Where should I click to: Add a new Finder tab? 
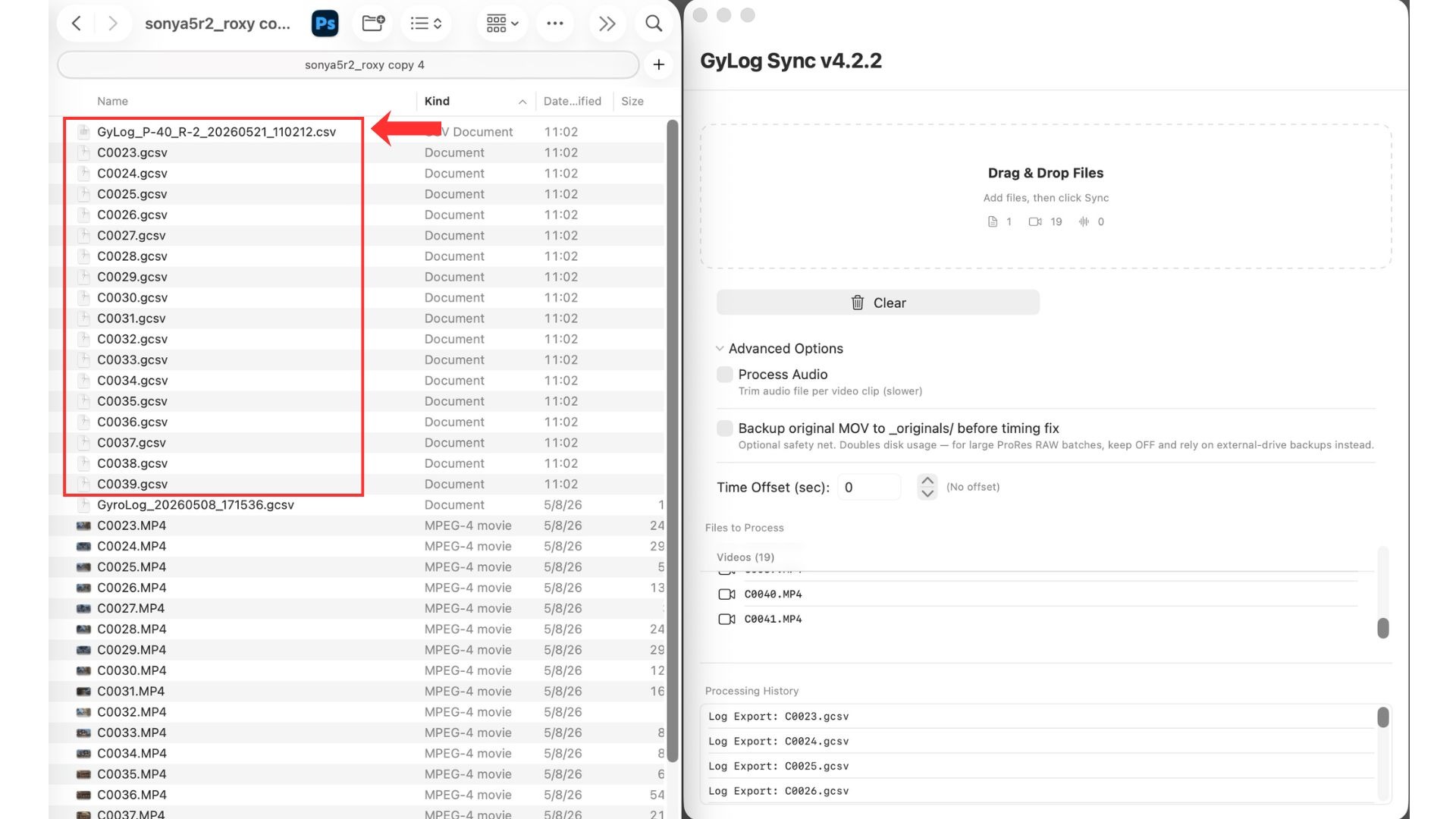pyautogui.click(x=659, y=64)
